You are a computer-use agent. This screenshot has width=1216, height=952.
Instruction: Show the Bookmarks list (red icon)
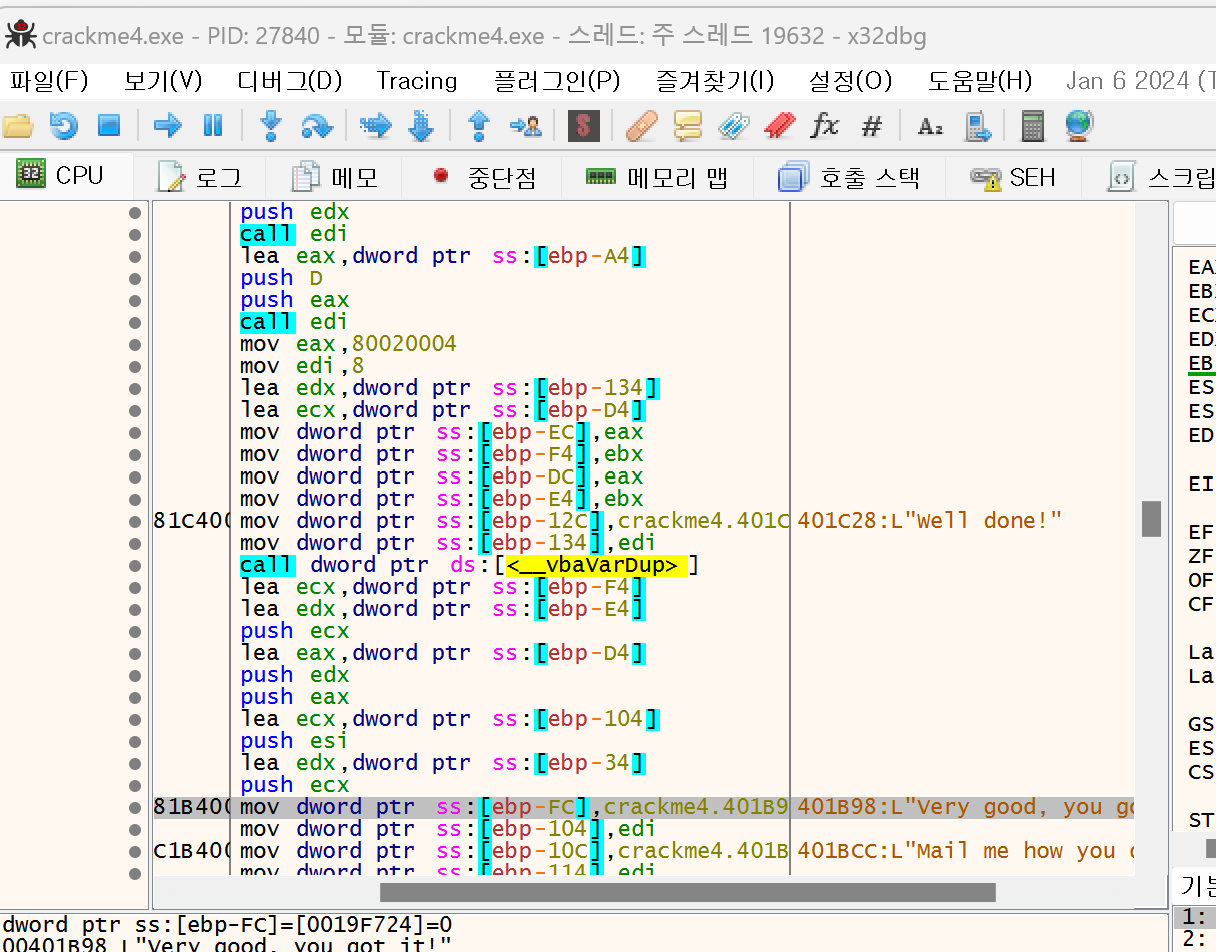(779, 126)
